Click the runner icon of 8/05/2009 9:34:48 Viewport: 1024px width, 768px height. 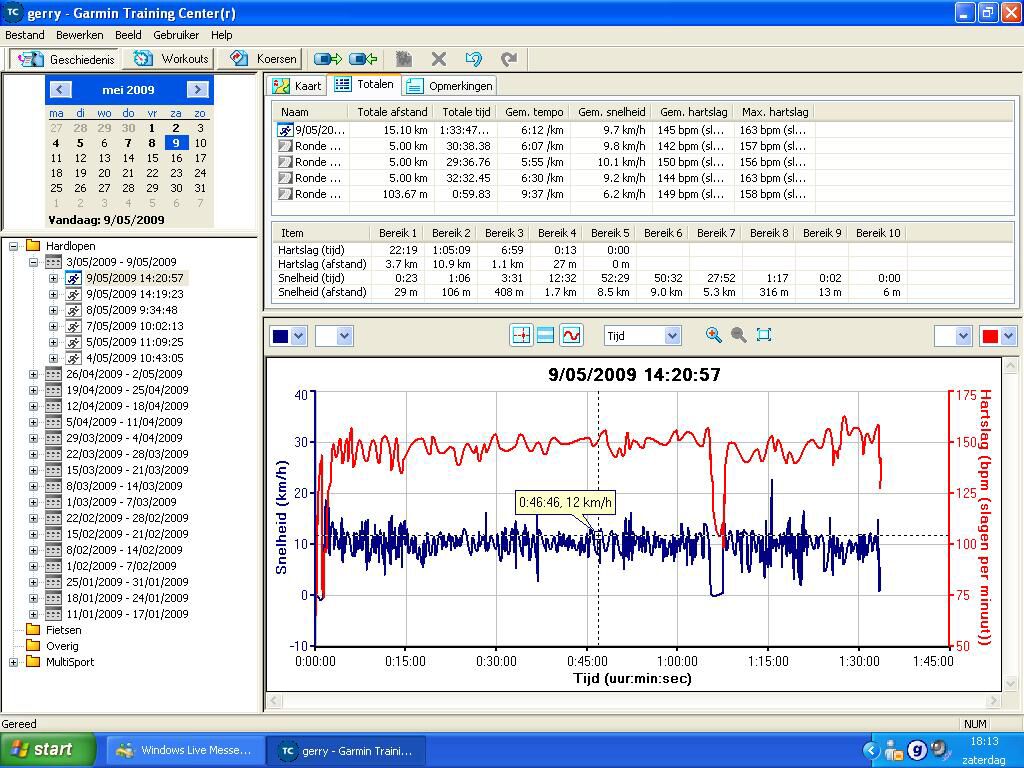click(74, 310)
